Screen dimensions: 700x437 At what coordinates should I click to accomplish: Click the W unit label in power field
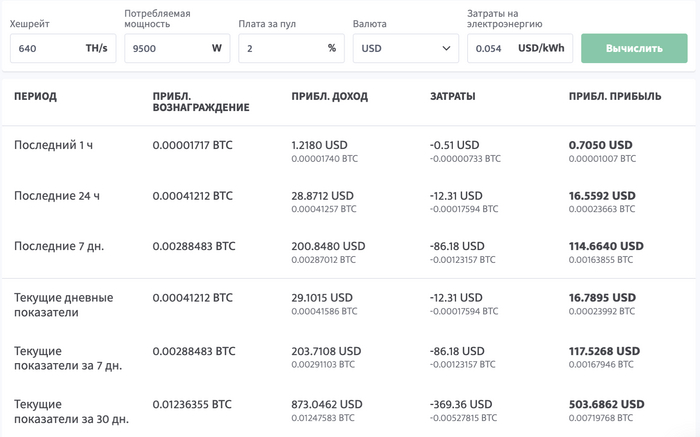point(217,48)
